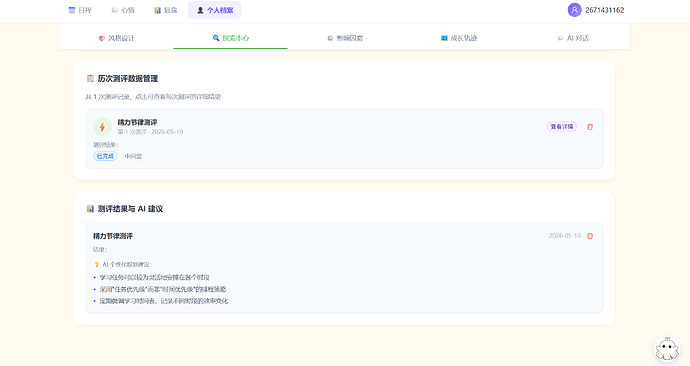Click the clipboard icon beside 历次测评数据管理
Viewport: 690px width, 366px height.
90,78
